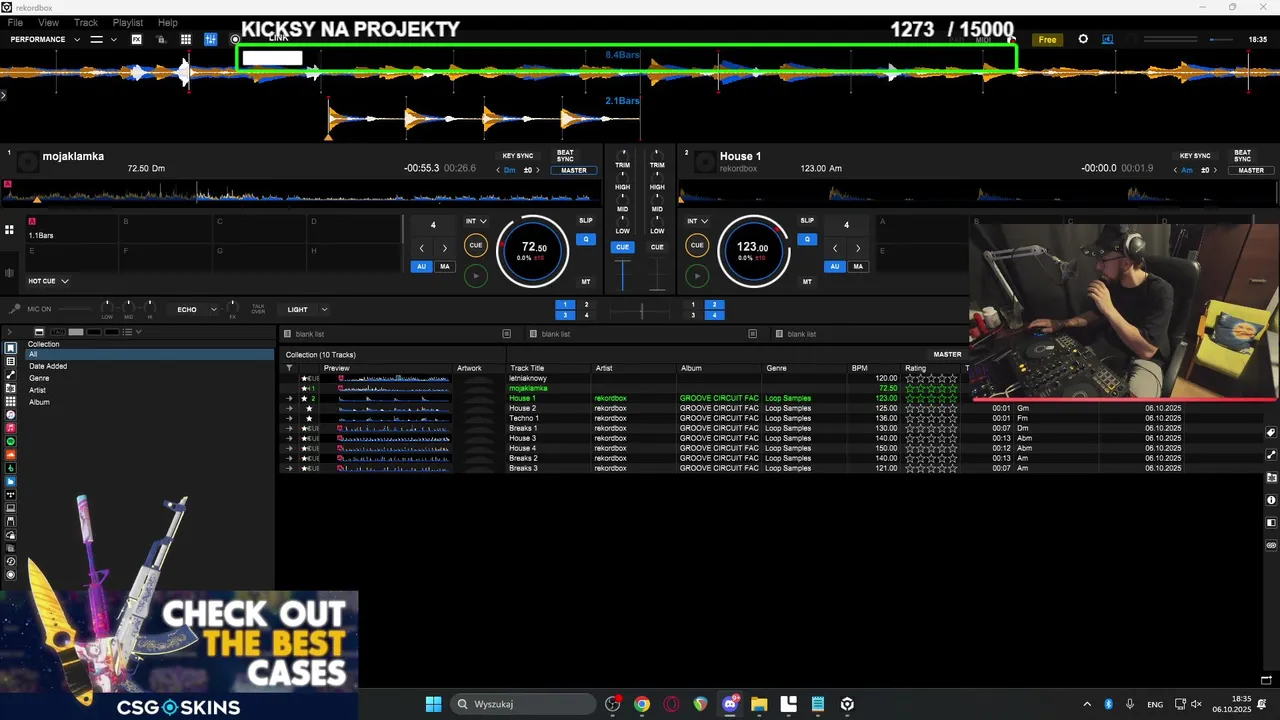
Task: Open the hot cue pad grid icon on deck 1
Action: click(x=9, y=230)
